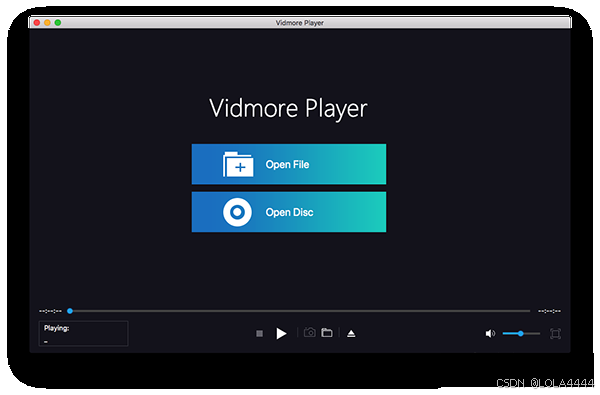Click the Vidmore Player title bar text
This screenshot has width=600, height=395.
[300, 23]
